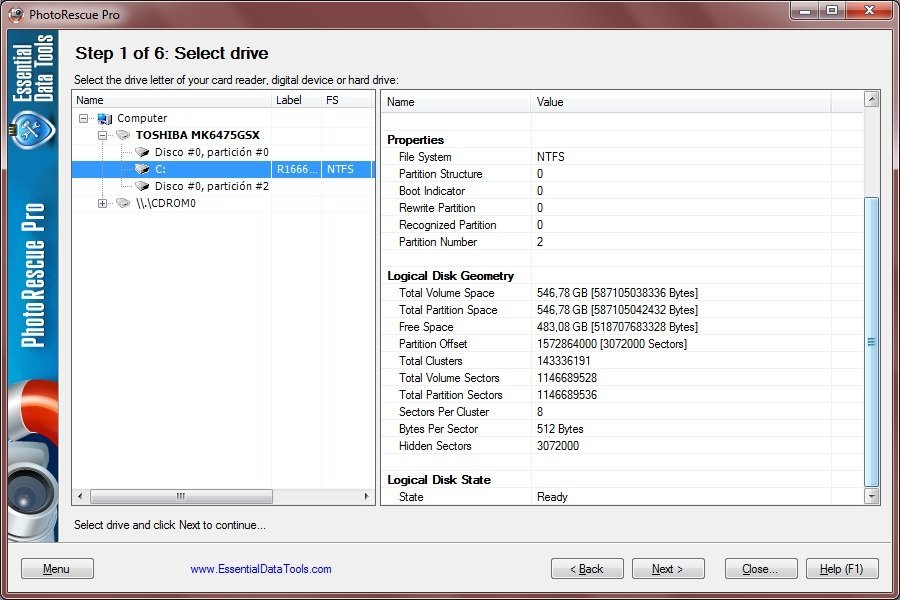The height and width of the screenshot is (600, 900).
Task: Click the Name header in properties panel
Action: click(x=456, y=102)
